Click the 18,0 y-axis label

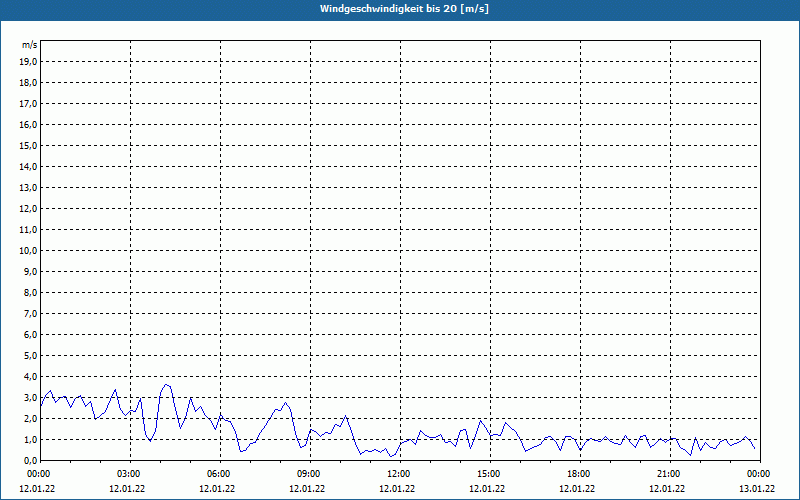pyautogui.click(x=30, y=83)
